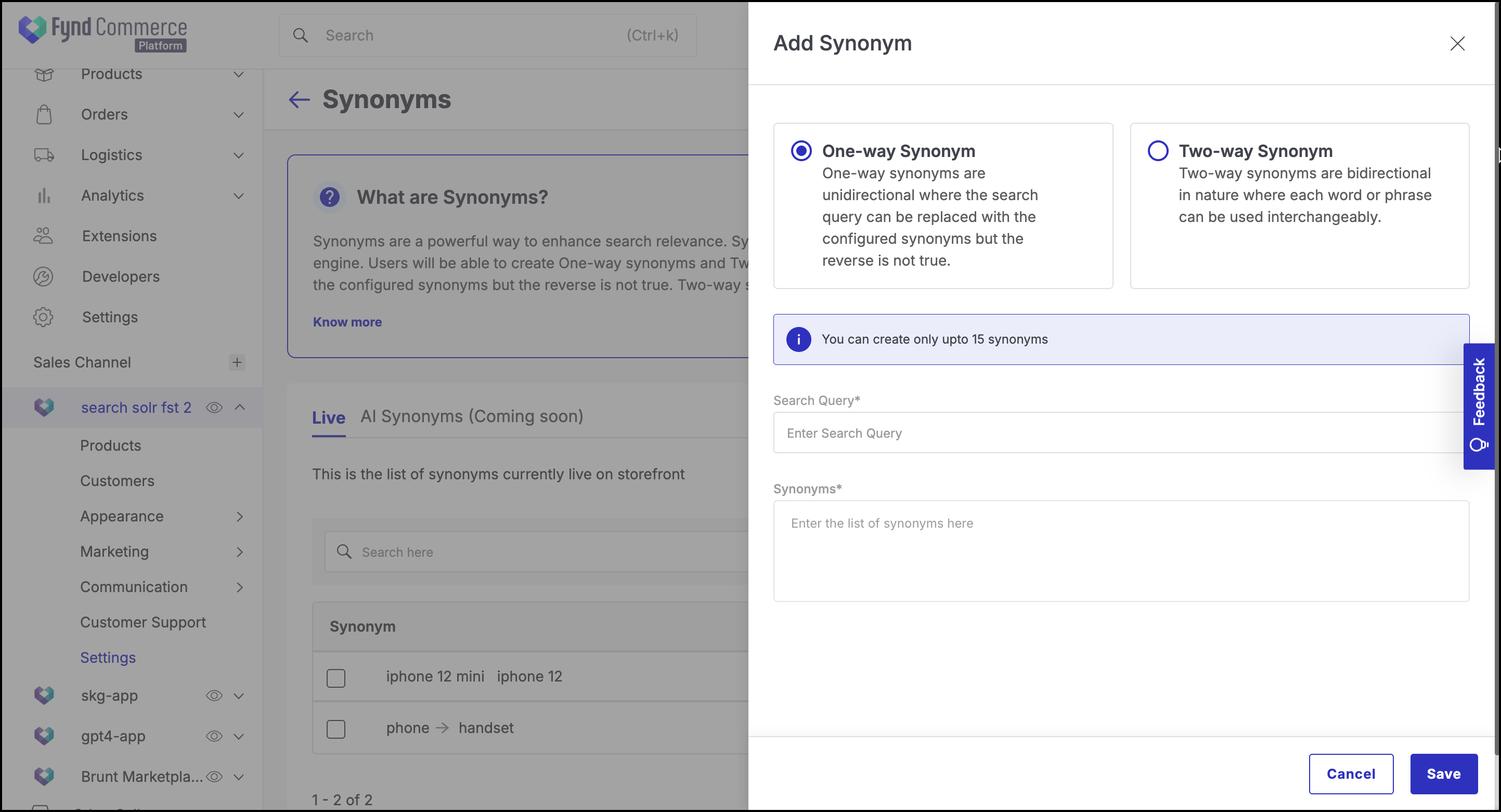The height and width of the screenshot is (812, 1501).
Task: Toggle eye icon for gpt4-app
Action: pos(214,736)
